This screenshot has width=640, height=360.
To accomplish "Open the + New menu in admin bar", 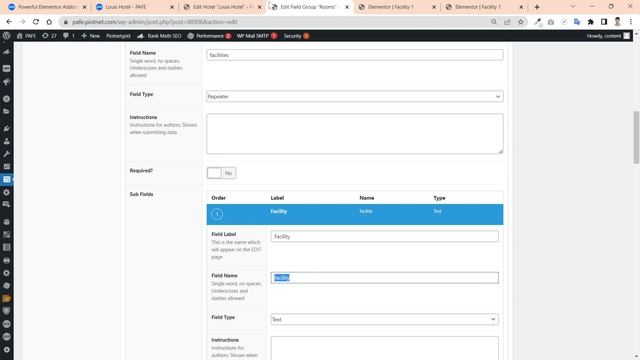I will [90, 36].
